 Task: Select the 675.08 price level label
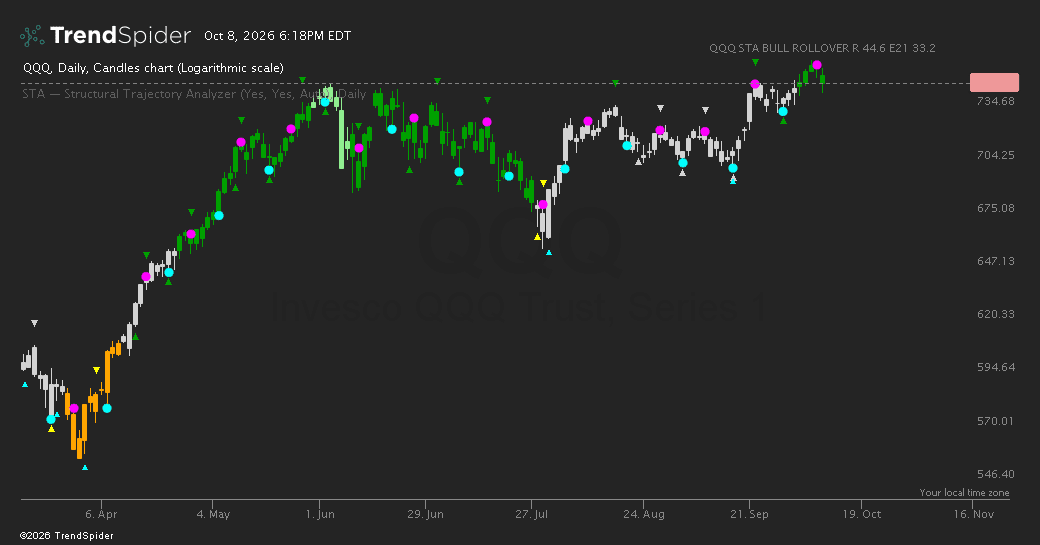pyautogui.click(x=996, y=208)
